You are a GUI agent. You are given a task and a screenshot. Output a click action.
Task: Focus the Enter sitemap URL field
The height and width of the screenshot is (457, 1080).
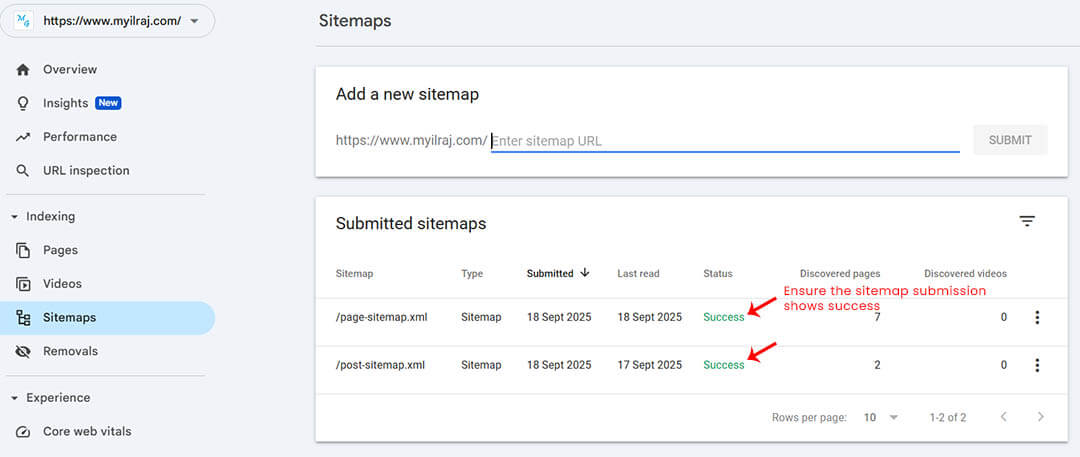[x=725, y=141]
